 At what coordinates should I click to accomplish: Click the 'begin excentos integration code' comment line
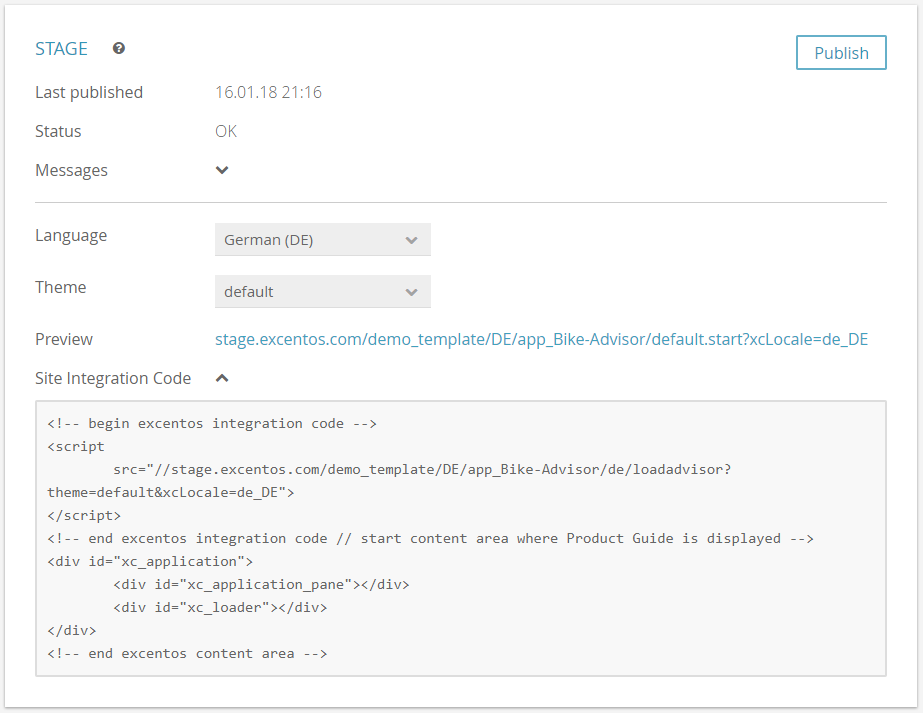click(212, 423)
